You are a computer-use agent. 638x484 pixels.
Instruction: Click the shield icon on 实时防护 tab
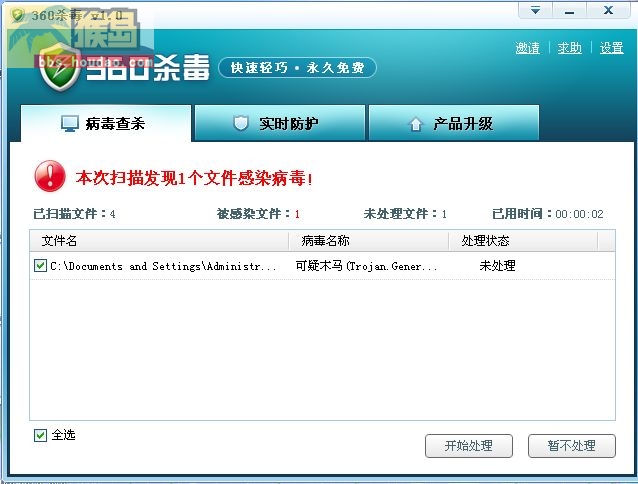(x=240, y=123)
